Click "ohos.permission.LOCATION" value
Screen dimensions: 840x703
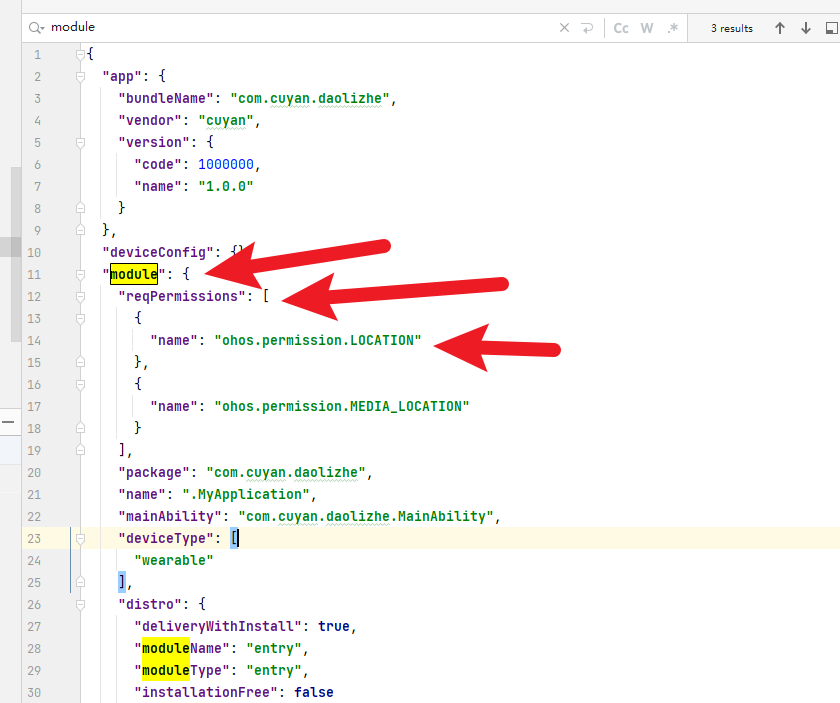[x=318, y=340]
